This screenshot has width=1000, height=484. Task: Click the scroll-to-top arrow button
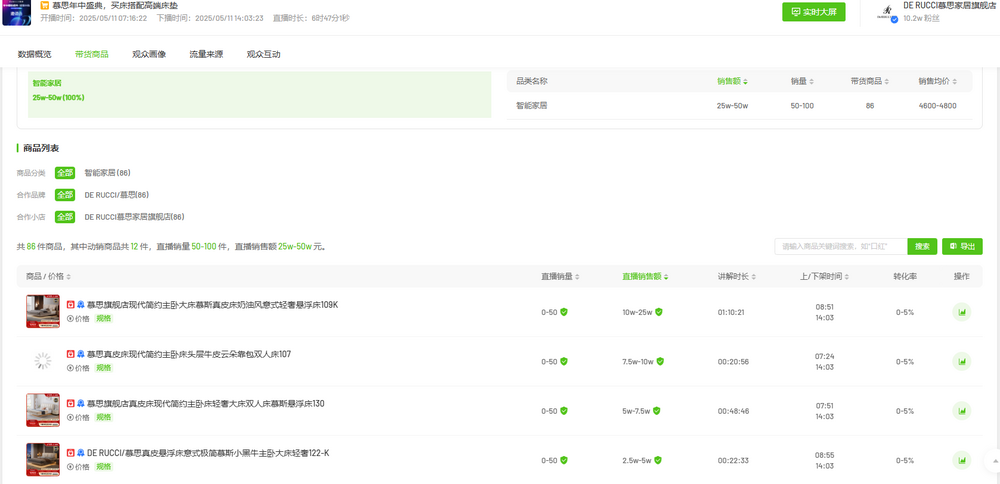pos(994,460)
